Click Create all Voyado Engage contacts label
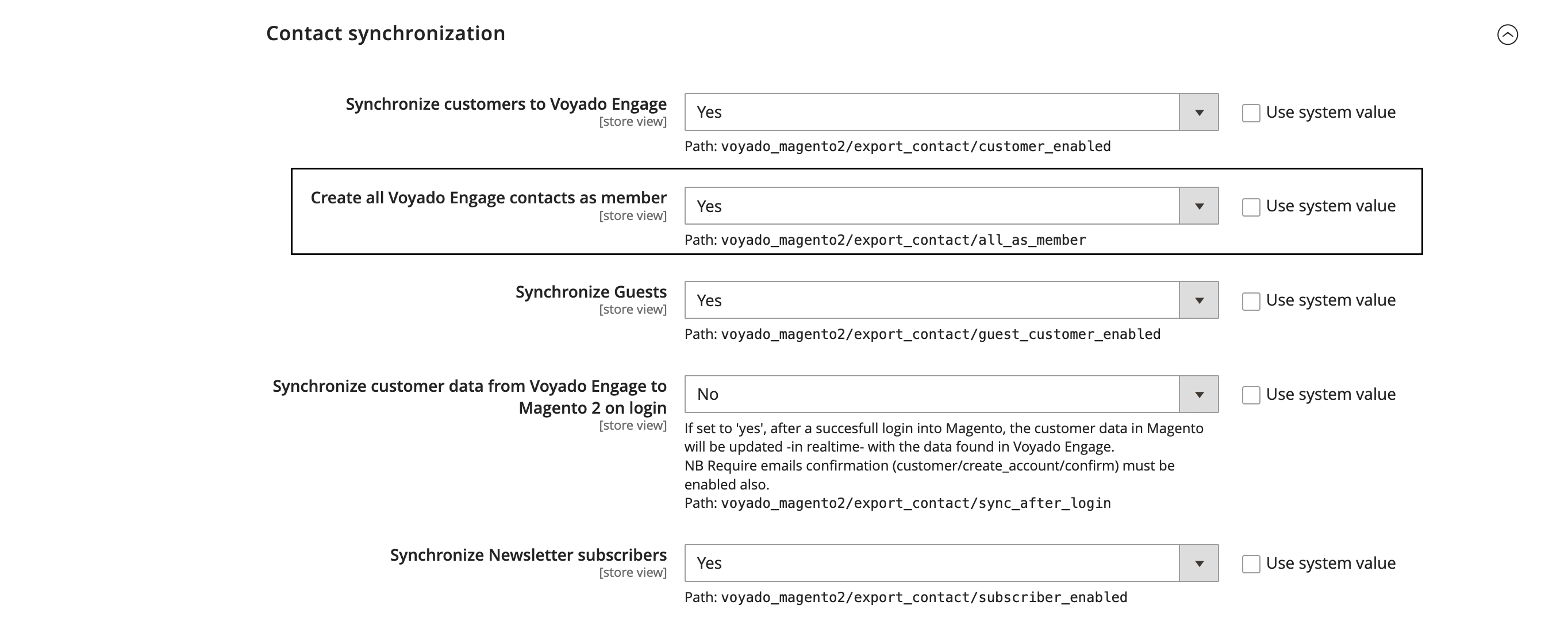 pos(488,198)
